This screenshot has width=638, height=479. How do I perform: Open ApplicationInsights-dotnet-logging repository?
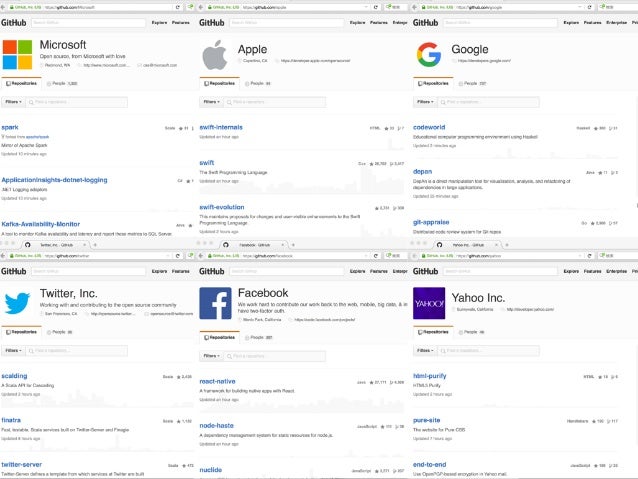tap(55, 180)
